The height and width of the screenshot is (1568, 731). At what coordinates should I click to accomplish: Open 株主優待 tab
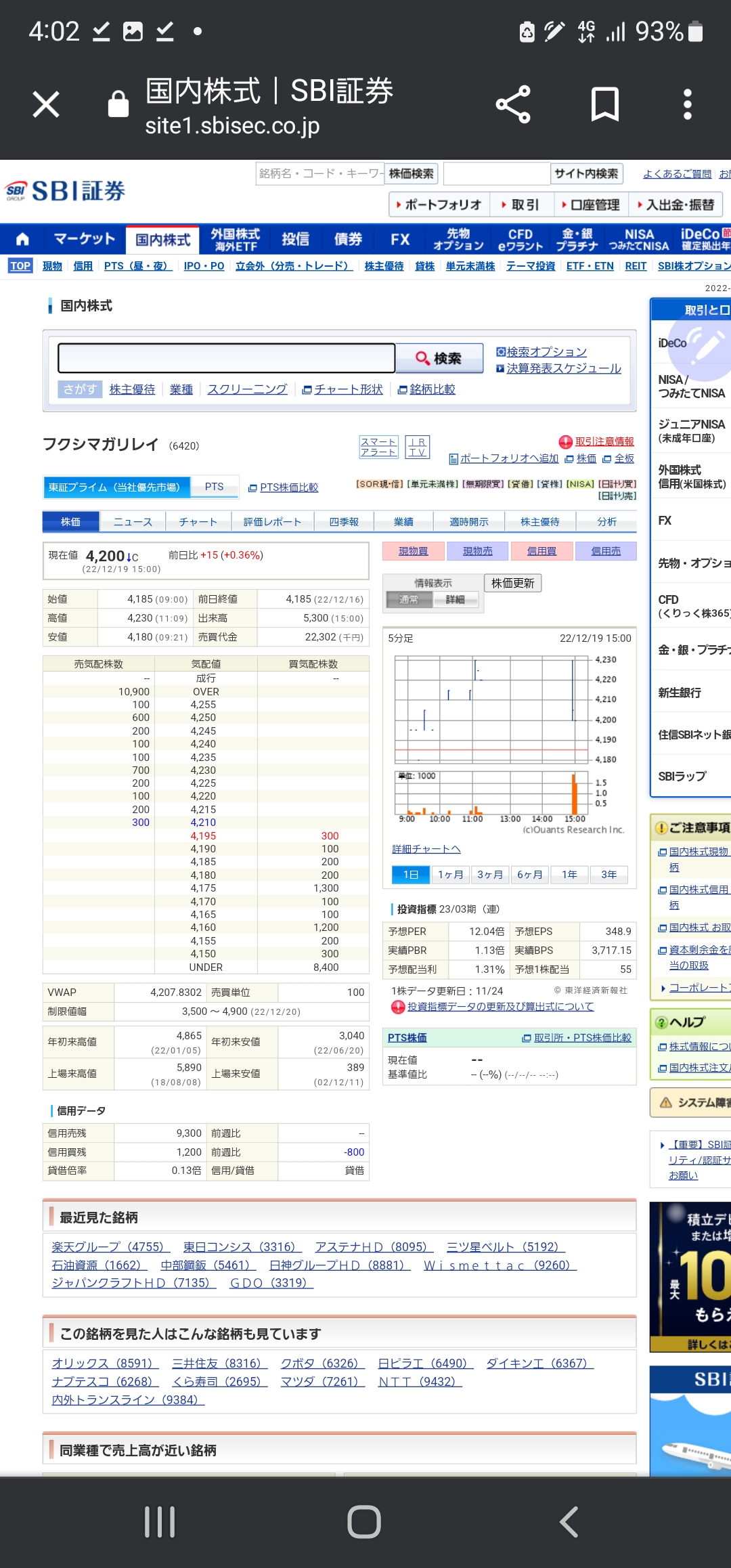pyautogui.click(x=540, y=522)
